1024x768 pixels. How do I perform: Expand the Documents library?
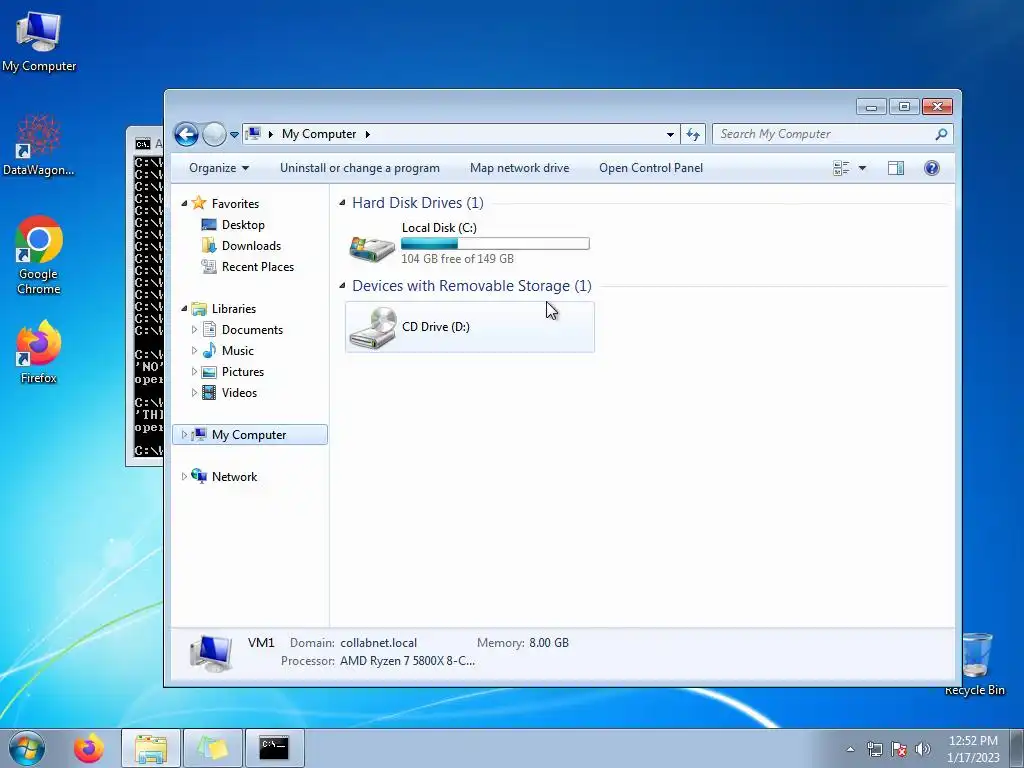[194, 330]
